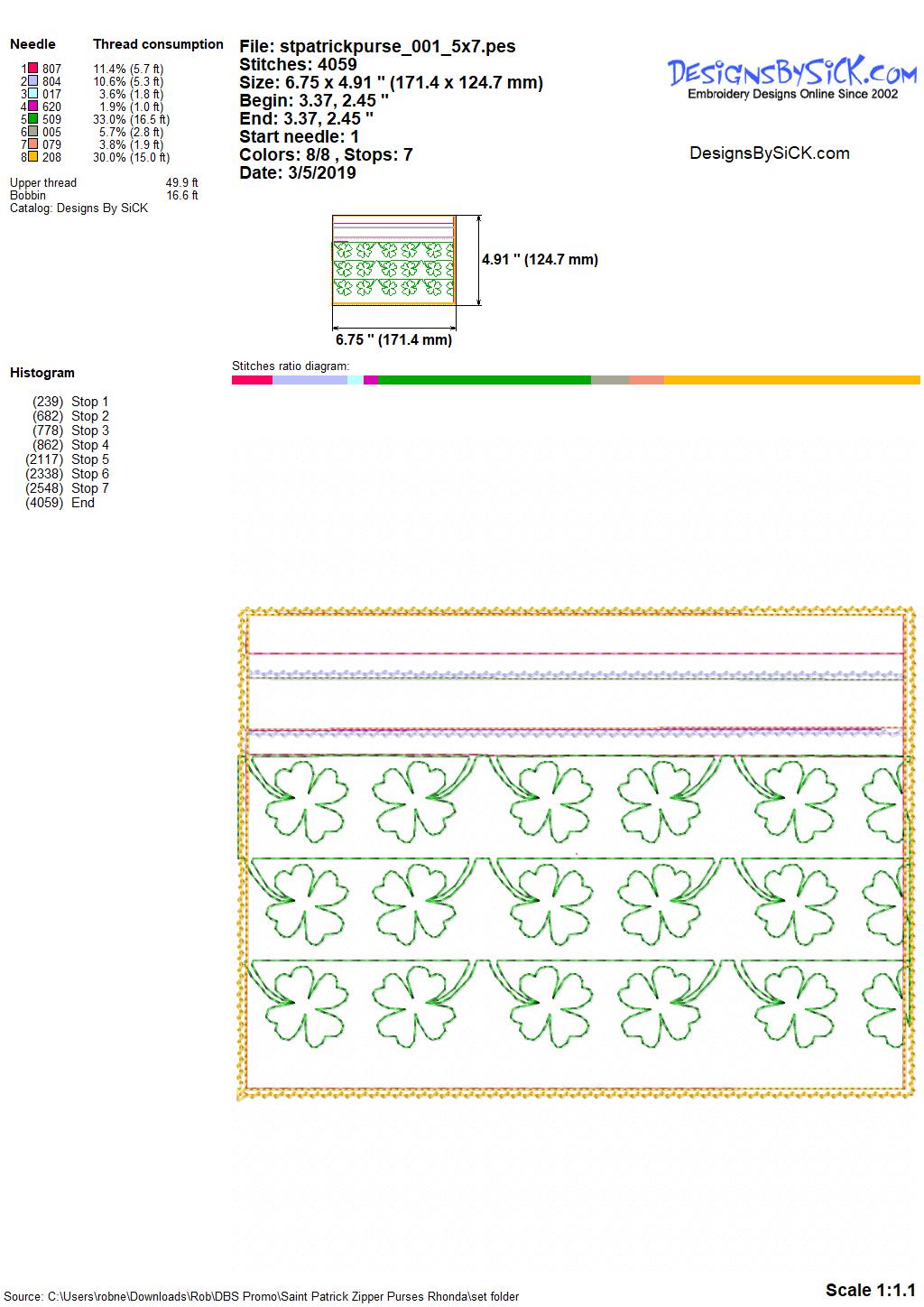Click the green segment of stitches ratio bar

tap(484, 380)
